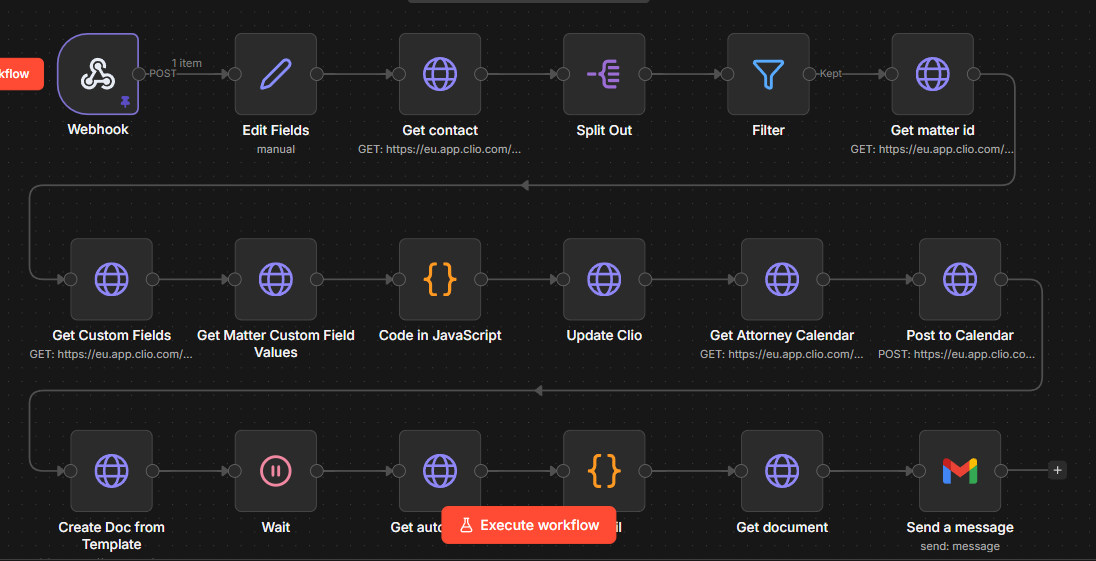
Task: Click the "Get document" label text
Action: point(782,527)
